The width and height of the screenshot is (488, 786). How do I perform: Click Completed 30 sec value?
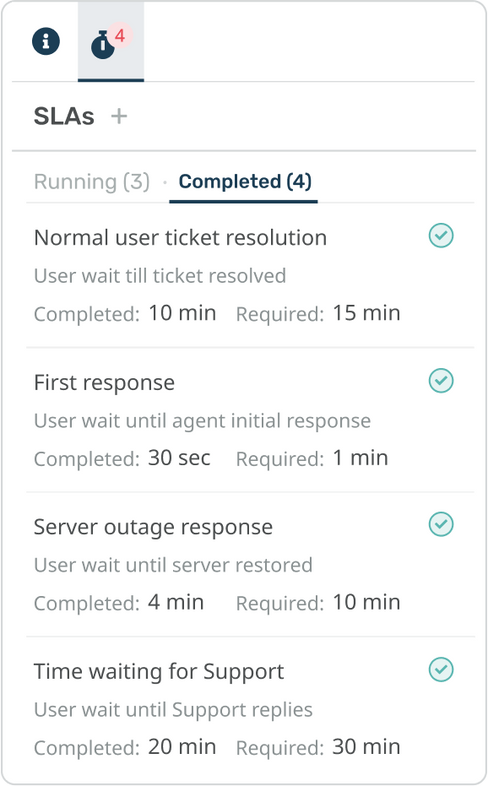click(179, 458)
